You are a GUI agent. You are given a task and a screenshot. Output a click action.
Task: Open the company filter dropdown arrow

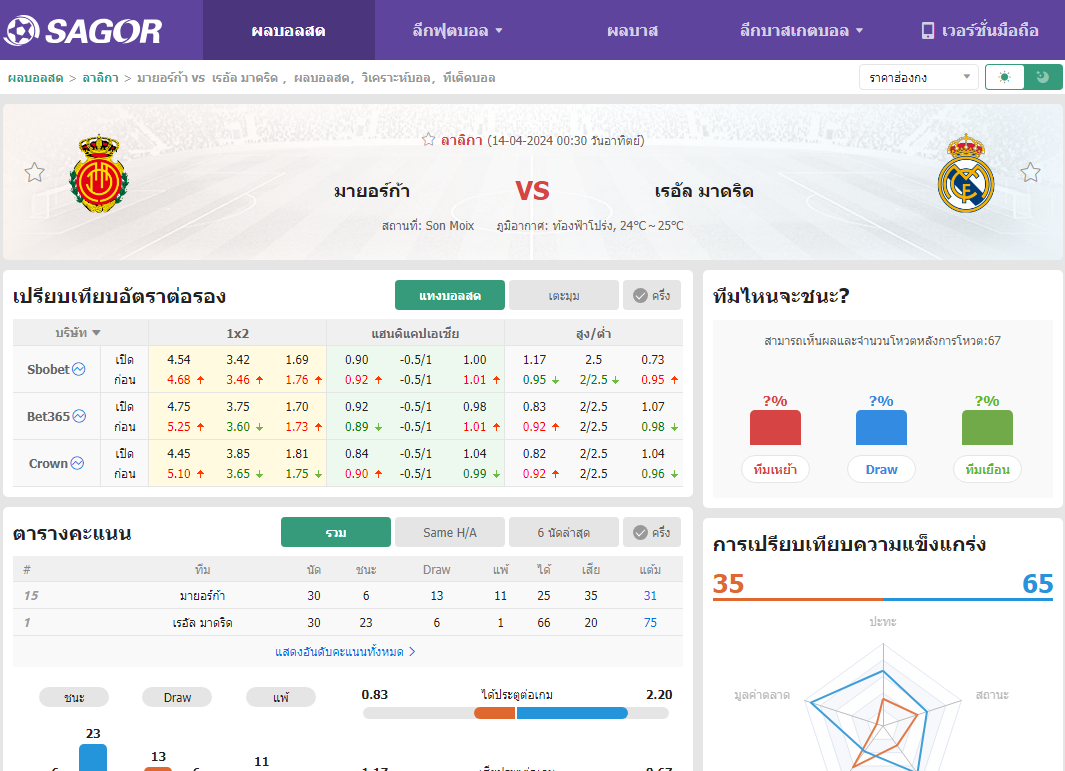coord(96,333)
